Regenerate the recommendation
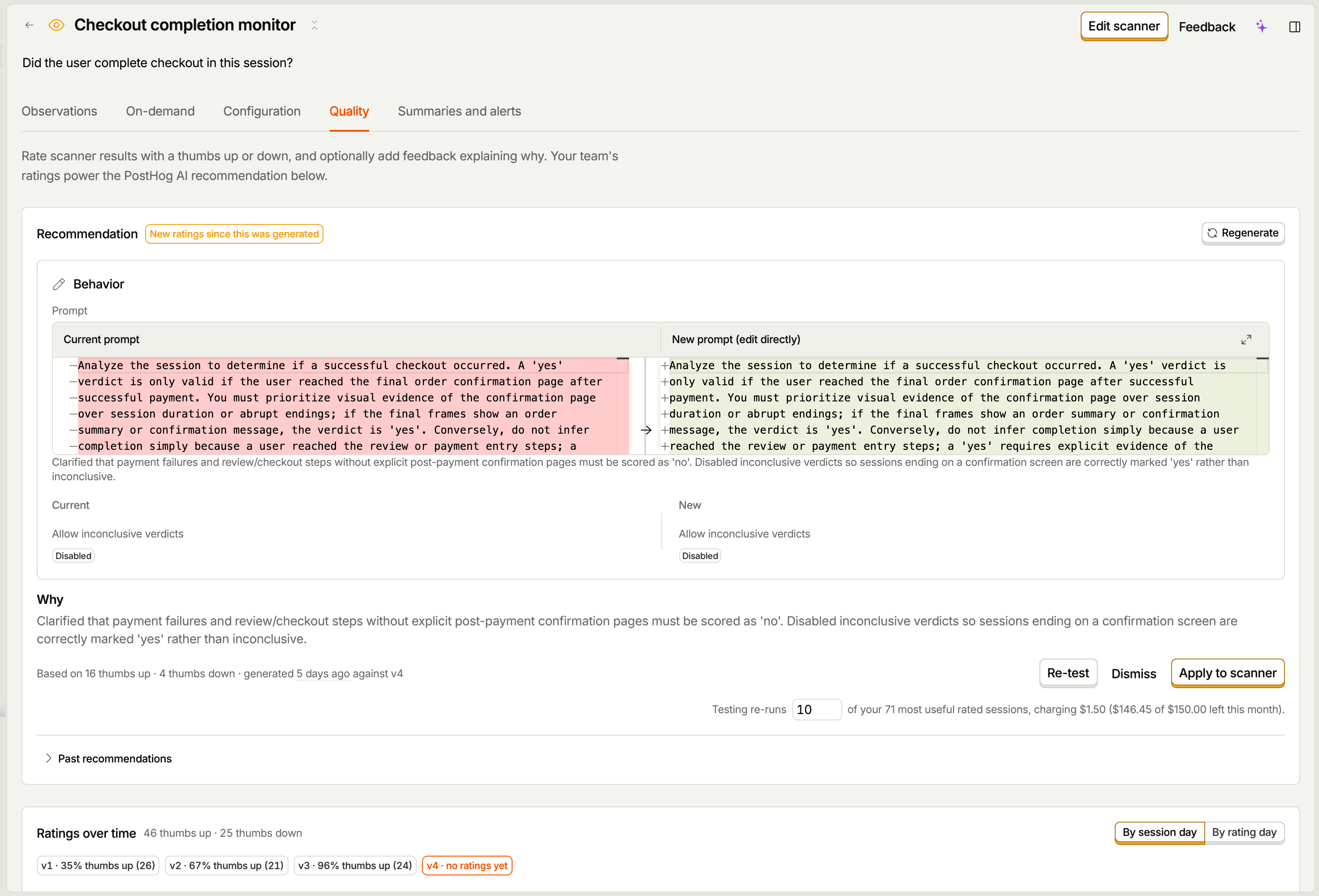 tap(1243, 233)
